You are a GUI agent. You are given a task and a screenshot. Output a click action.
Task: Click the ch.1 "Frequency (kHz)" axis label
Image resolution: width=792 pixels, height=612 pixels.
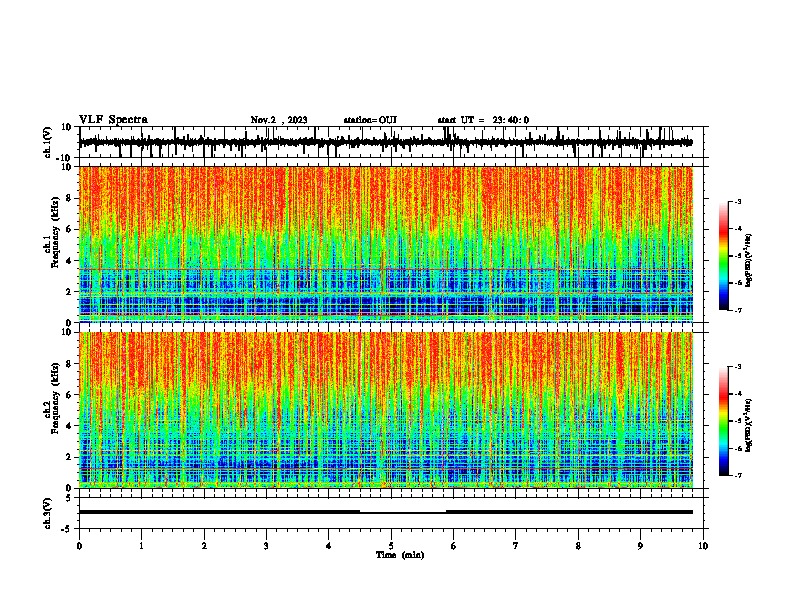pos(55,233)
